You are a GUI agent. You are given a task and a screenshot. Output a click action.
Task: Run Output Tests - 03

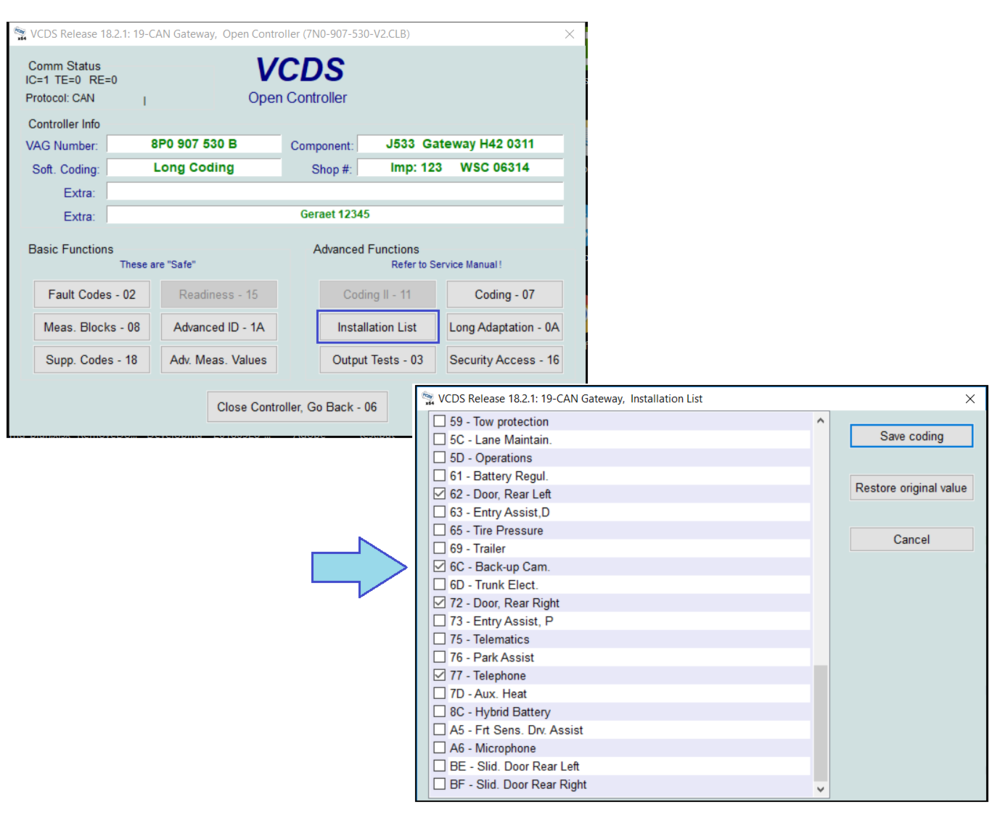click(x=378, y=360)
